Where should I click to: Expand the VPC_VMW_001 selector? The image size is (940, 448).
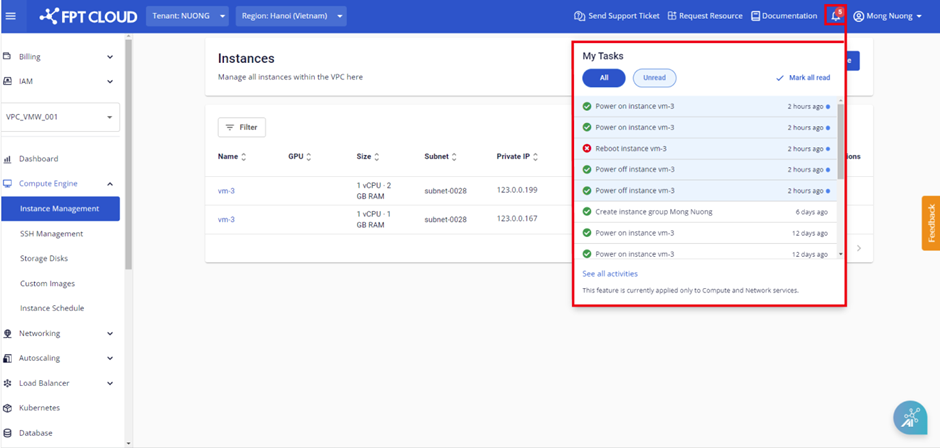(x=60, y=117)
